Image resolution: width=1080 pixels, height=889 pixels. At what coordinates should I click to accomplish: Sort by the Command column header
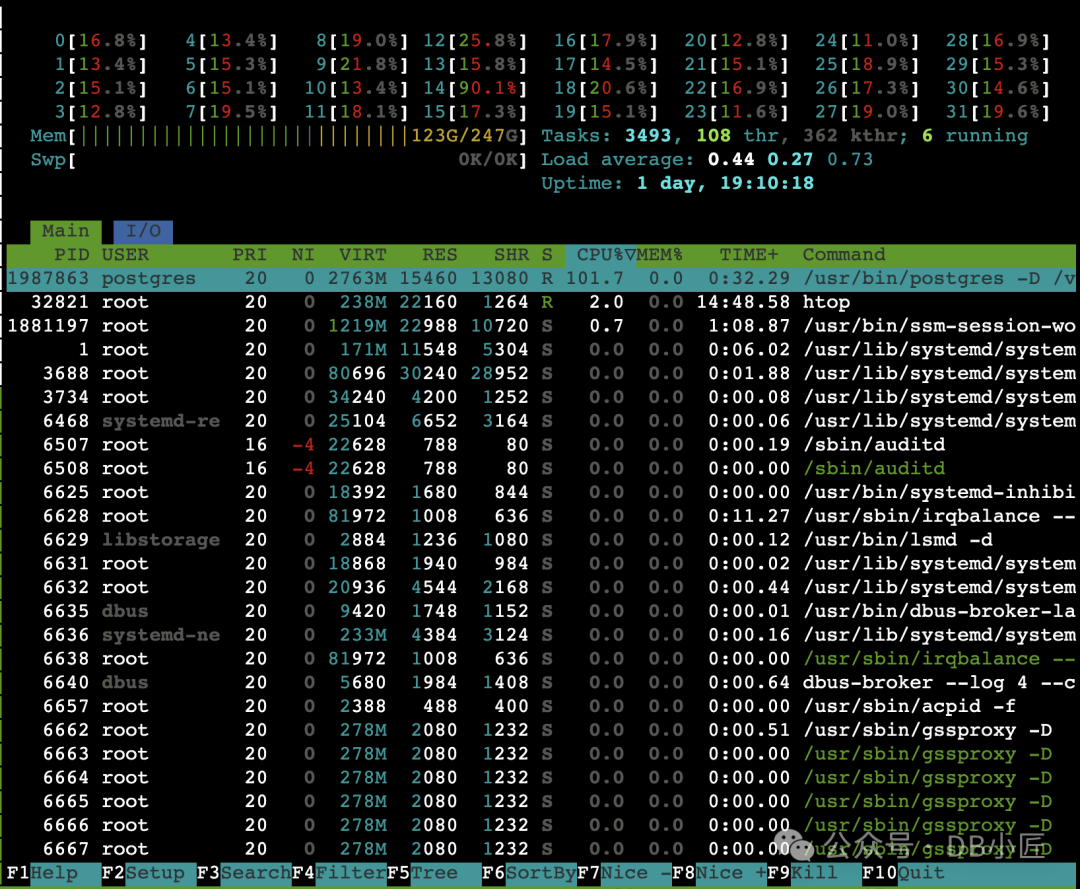pos(844,255)
